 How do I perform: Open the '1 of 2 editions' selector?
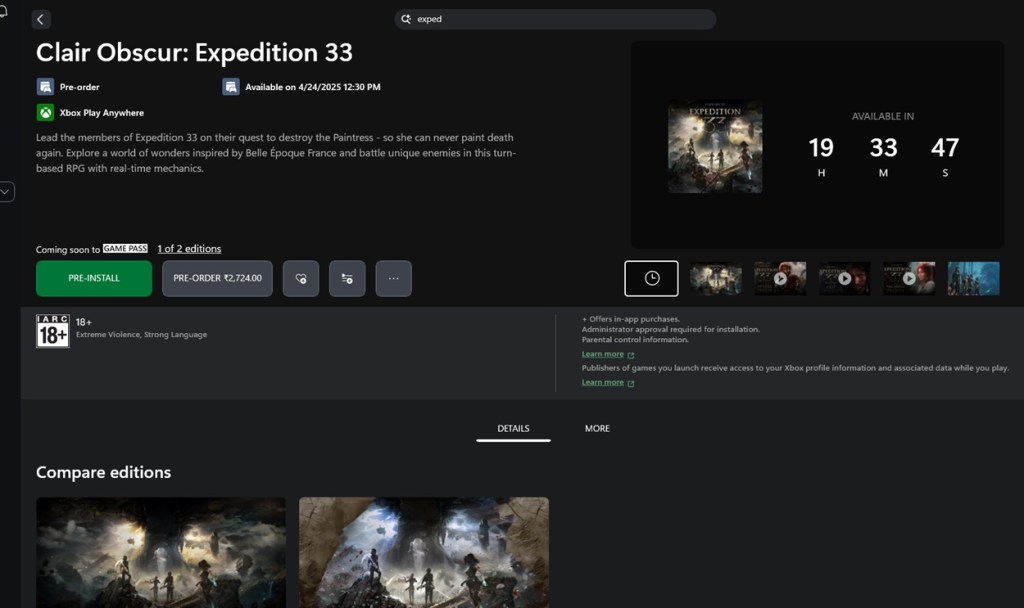tap(189, 249)
